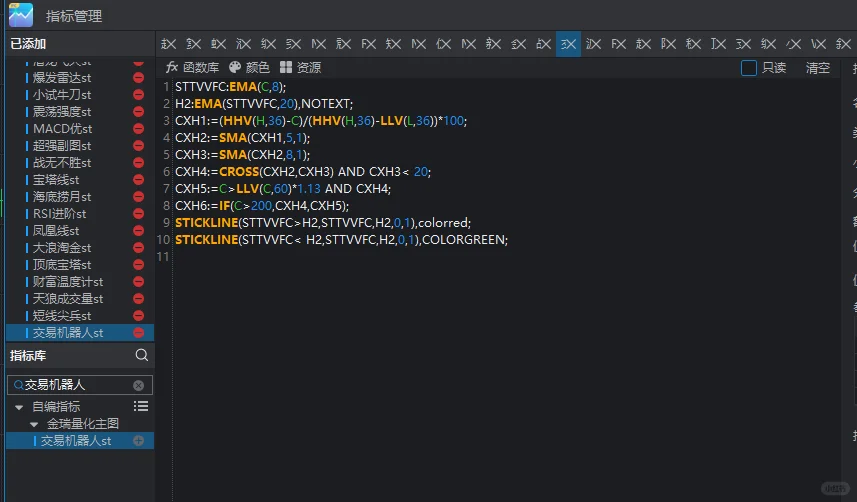
Task: Click code line CXH3:=SMA(CXH2,8,1);
Action: [242, 154]
